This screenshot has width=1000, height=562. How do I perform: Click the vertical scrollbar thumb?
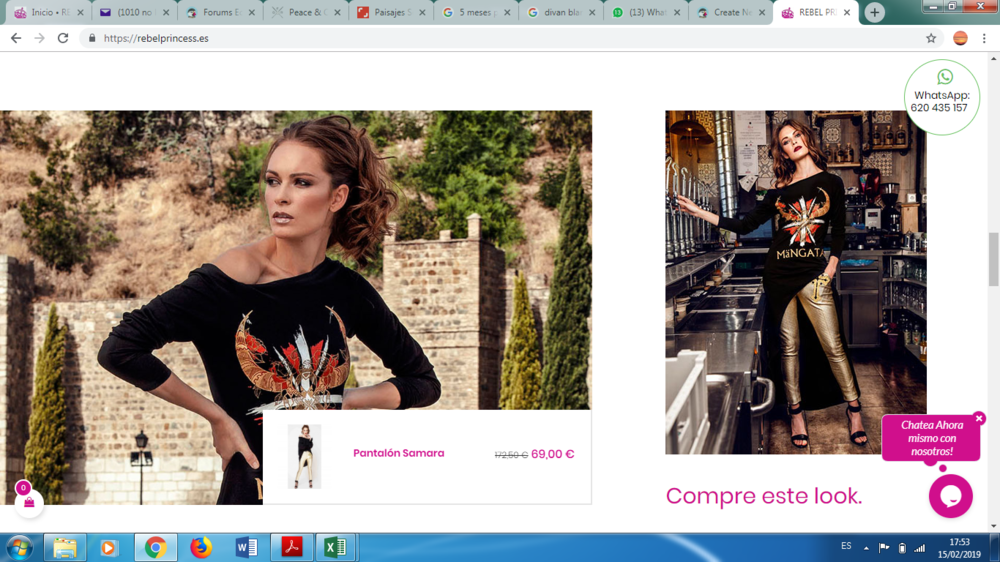point(994,259)
